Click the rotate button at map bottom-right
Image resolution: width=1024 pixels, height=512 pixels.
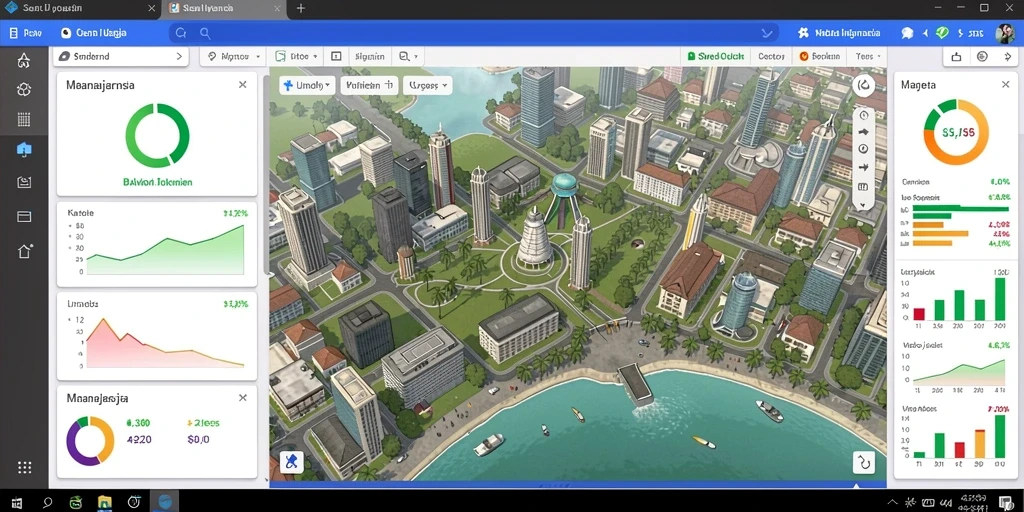(864, 462)
